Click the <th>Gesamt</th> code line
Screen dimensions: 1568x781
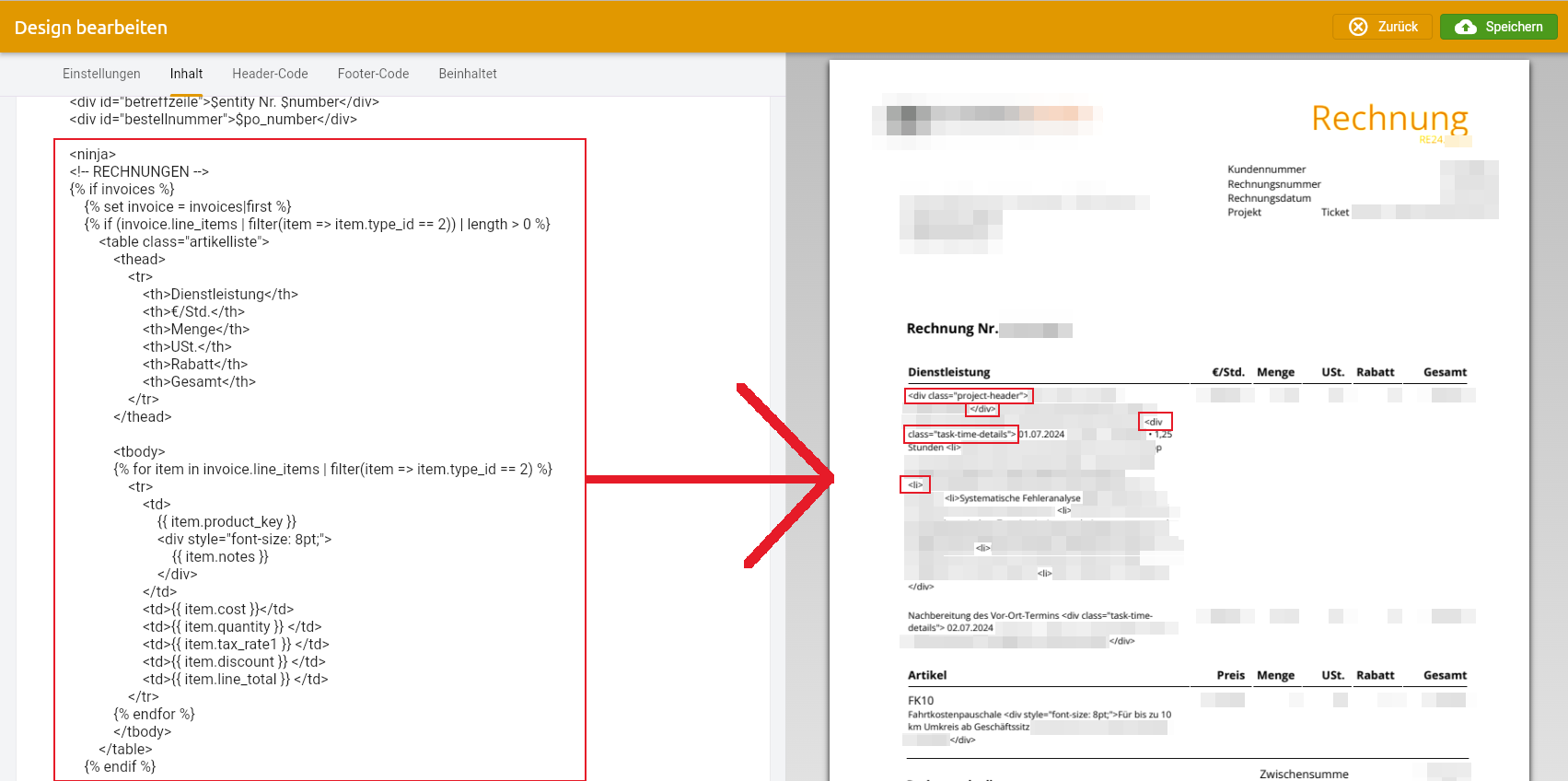tap(199, 382)
